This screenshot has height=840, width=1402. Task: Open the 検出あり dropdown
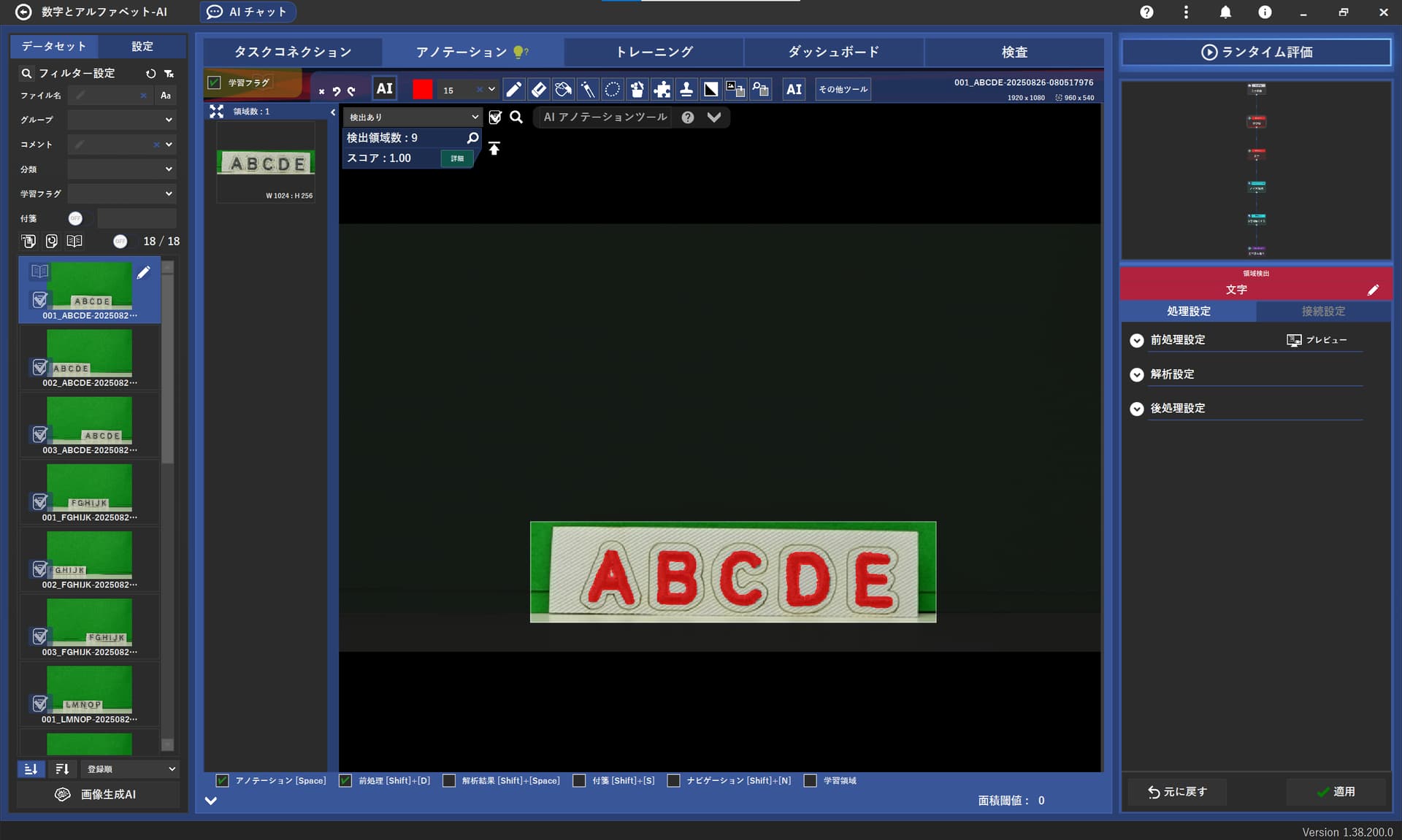point(413,117)
